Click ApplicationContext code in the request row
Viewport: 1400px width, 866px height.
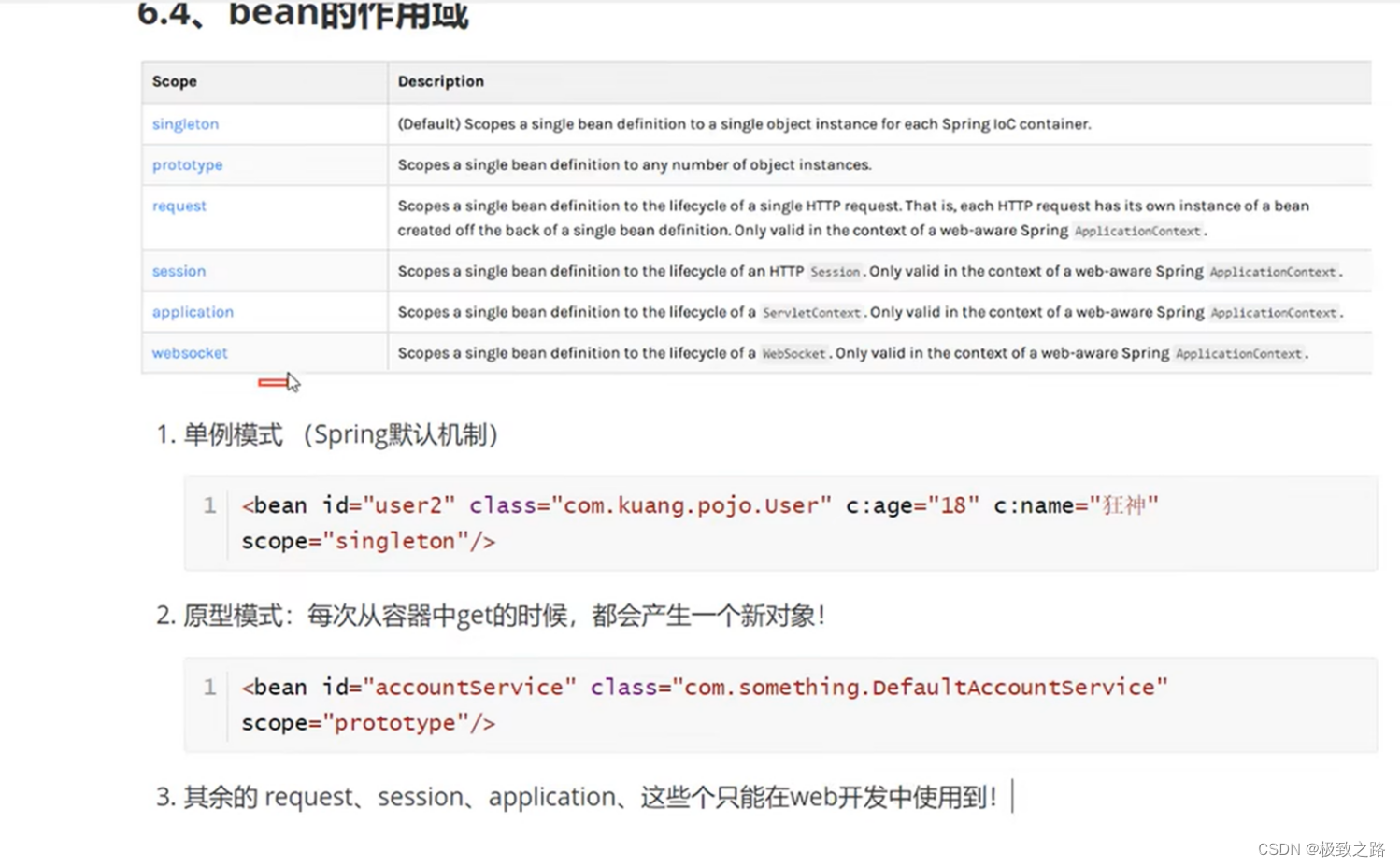tap(1137, 231)
